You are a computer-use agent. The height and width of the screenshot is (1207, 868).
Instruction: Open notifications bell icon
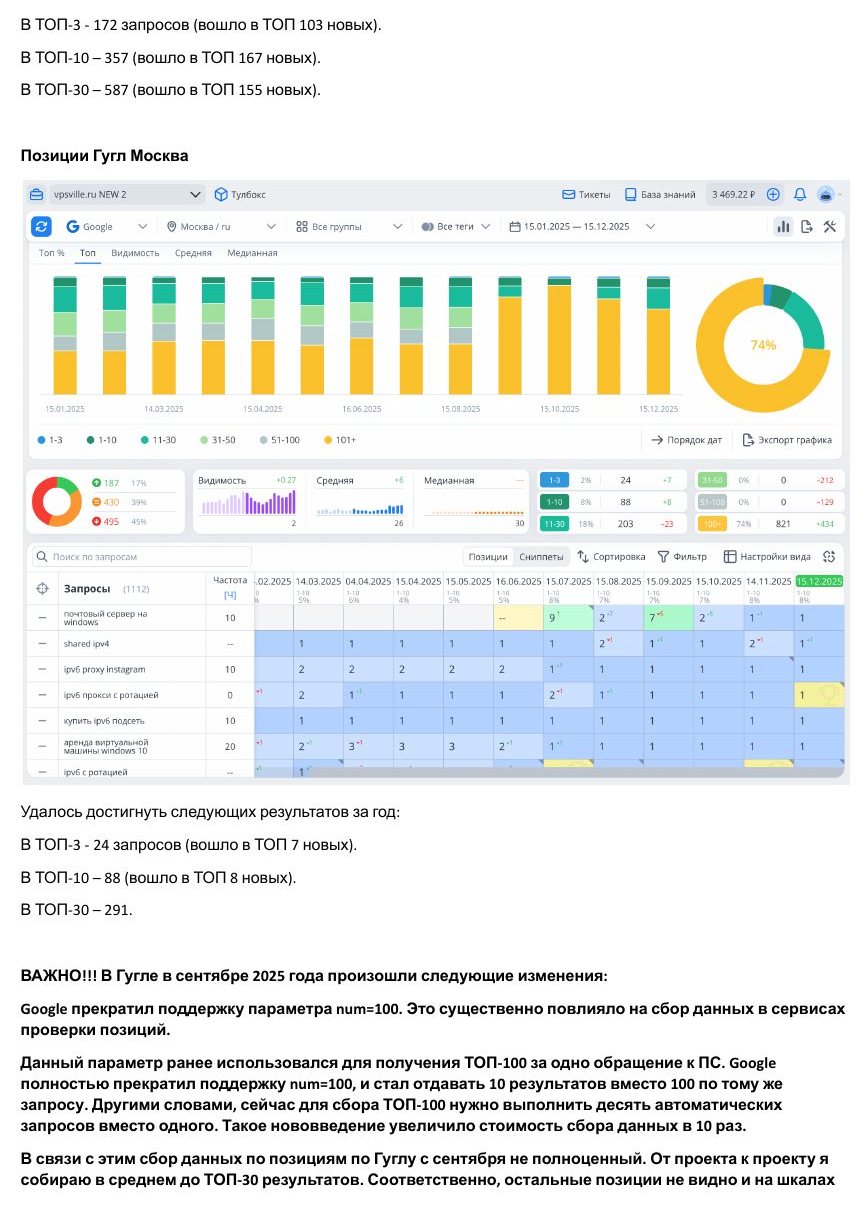[x=800, y=194]
